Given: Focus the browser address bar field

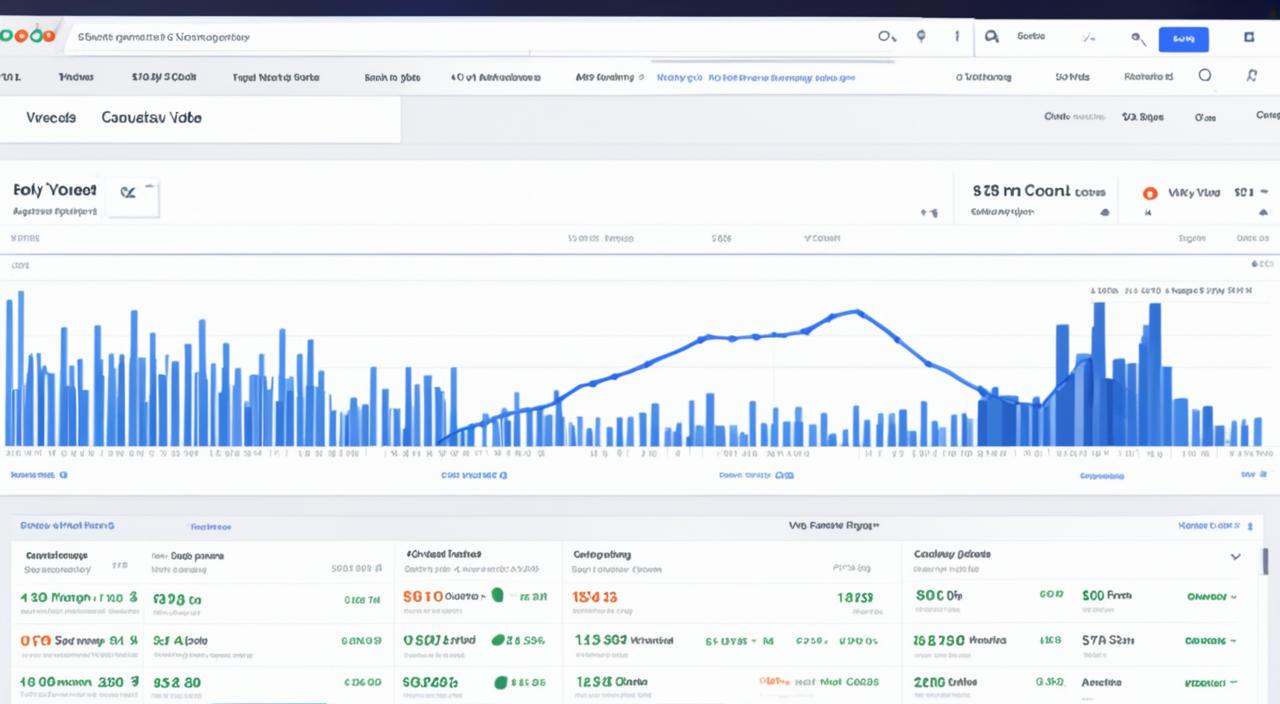Looking at the screenshot, I should click(x=470, y=37).
